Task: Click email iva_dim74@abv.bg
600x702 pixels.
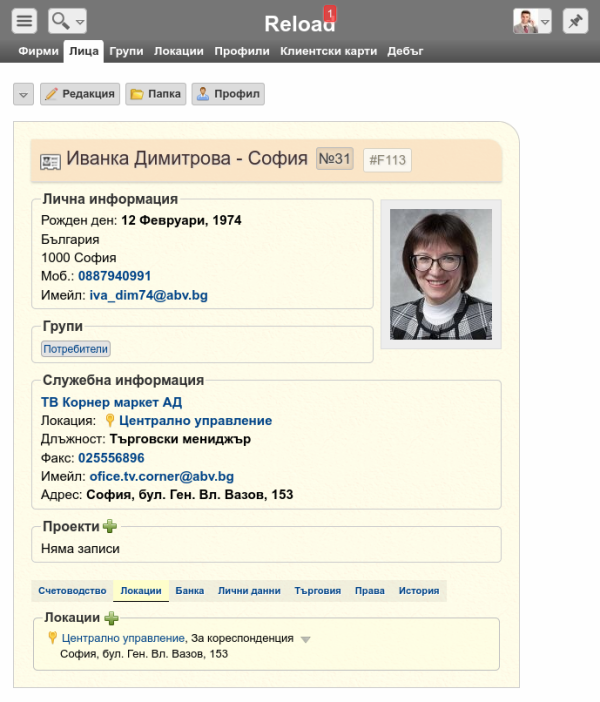Action: [149, 295]
